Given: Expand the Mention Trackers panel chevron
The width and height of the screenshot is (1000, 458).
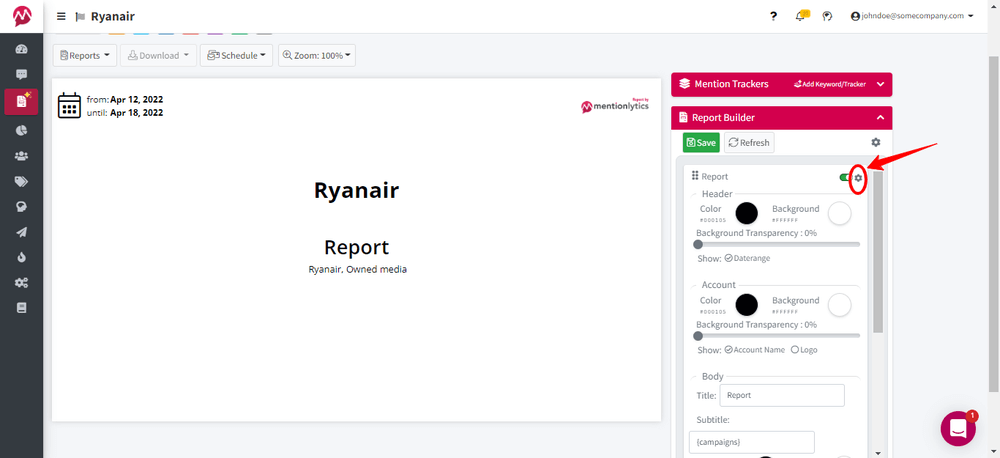Looking at the screenshot, I should [880, 84].
